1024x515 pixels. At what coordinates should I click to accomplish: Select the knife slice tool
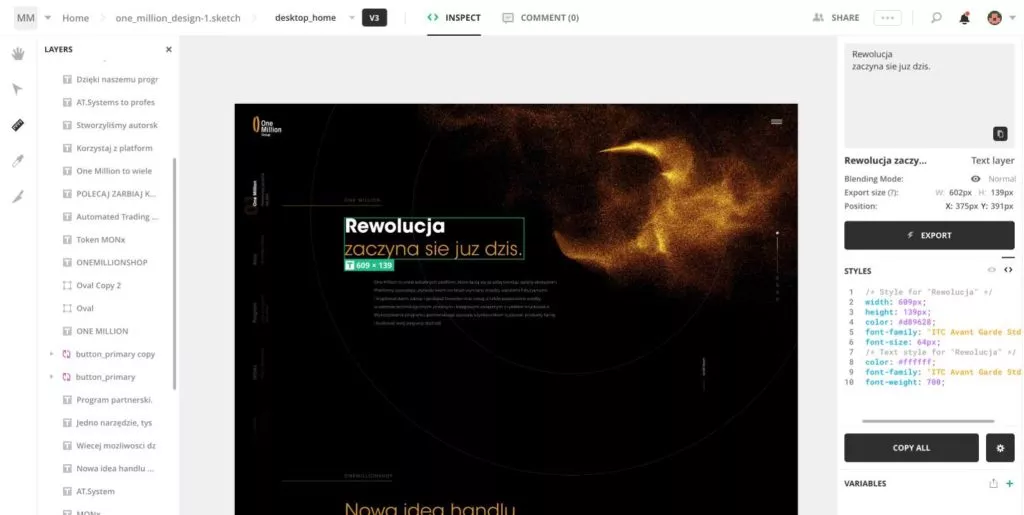point(17,197)
